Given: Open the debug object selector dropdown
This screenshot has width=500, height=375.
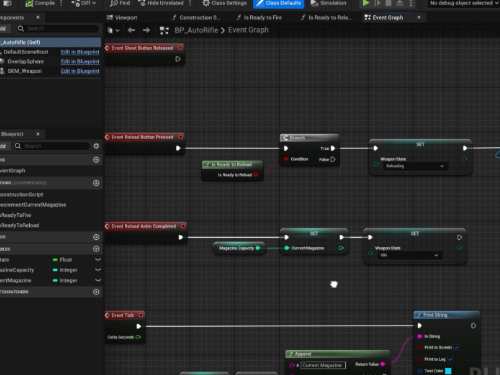Looking at the screenshot, I should (463, 3).
